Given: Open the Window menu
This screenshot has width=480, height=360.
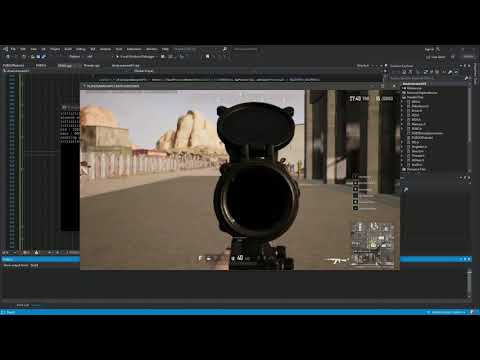Looking at the screenshot, I should click(x=152, y=49).
